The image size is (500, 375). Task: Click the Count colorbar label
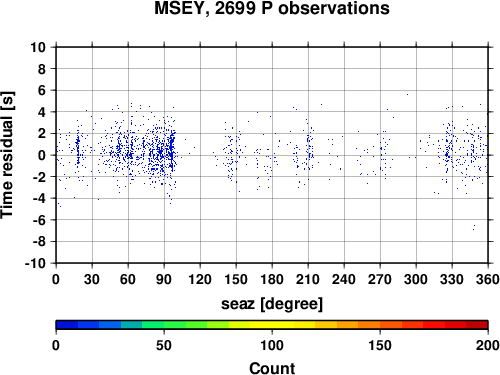[272, 368]
